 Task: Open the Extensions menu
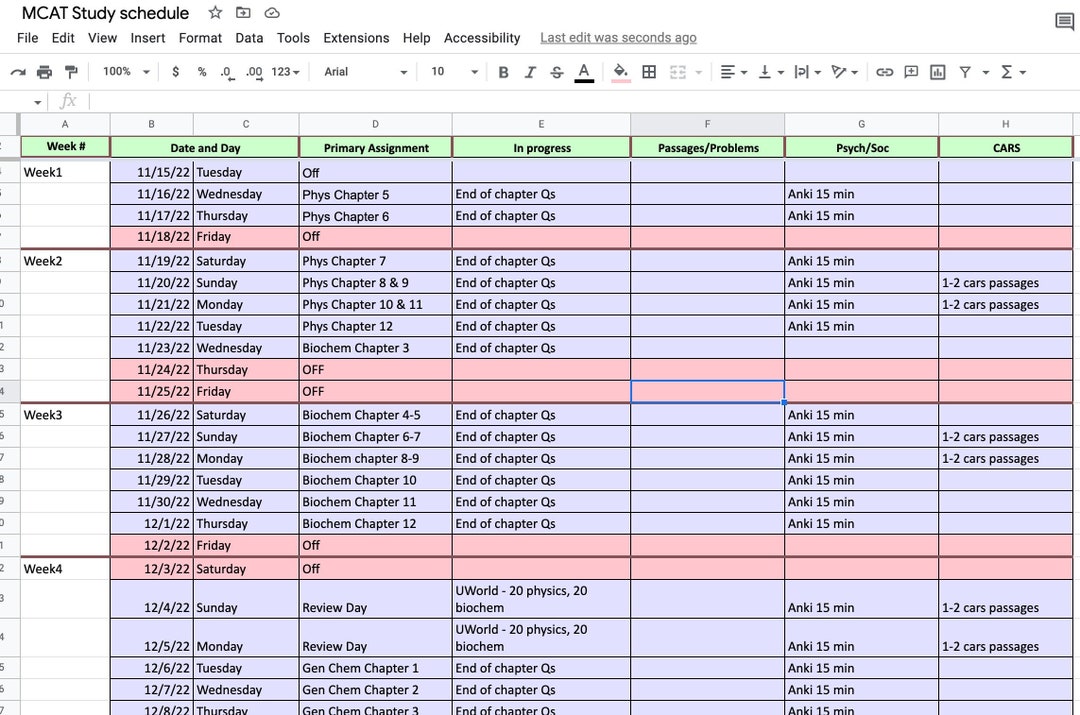pyautogui.click(x=356, y=38)
